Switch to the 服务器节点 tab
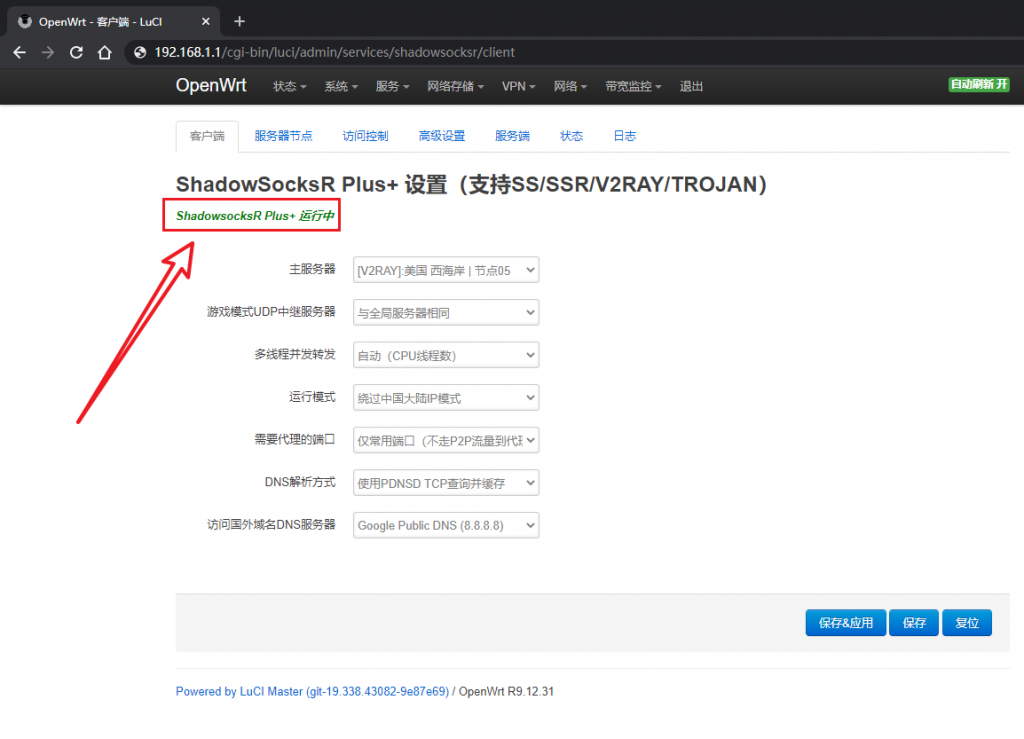Image resolution: width=1024 pixels, height=739 pixels. point(283,136)
